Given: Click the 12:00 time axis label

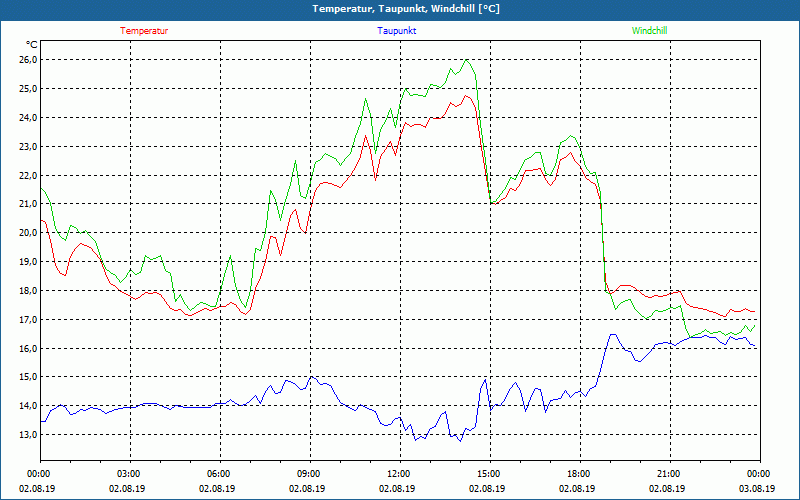Looking at the screenshot, I should point(399,474).
